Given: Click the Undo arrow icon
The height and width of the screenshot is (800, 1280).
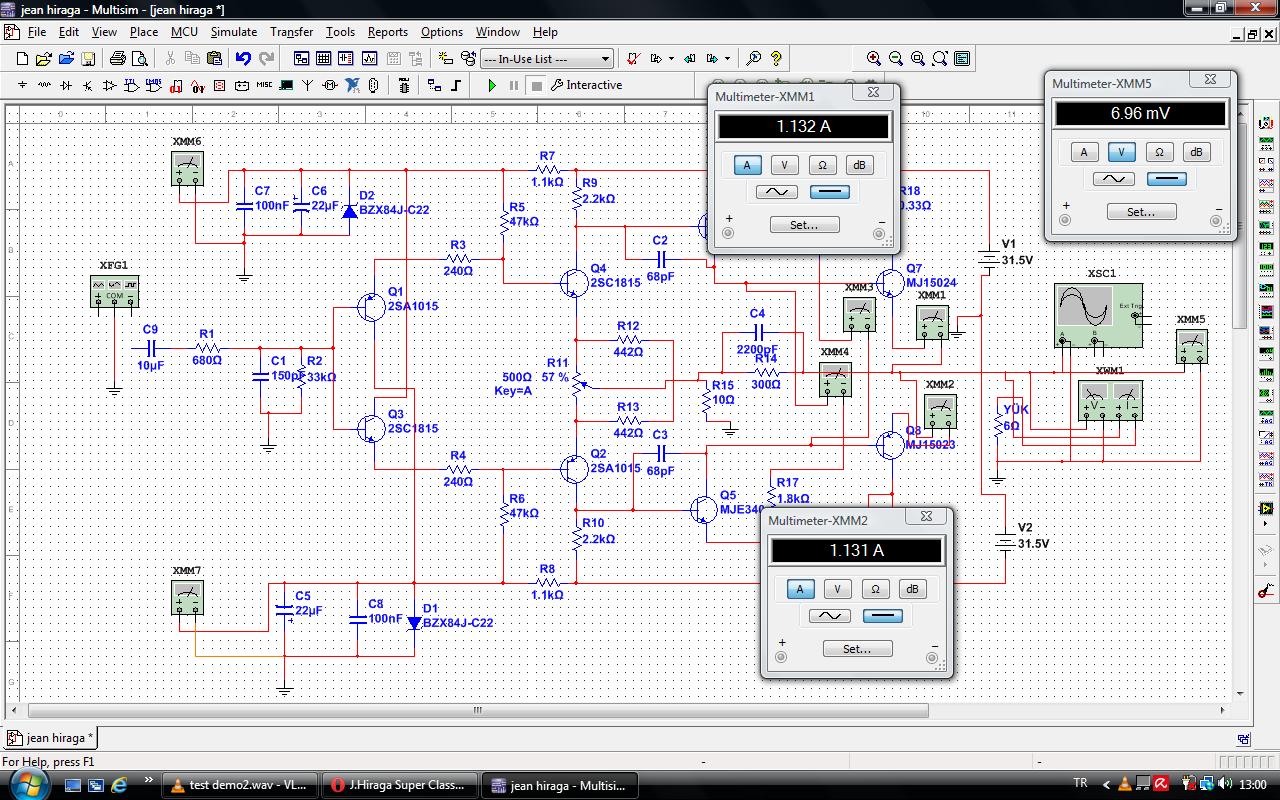Looking at the screenshot, I should point(243,59).
